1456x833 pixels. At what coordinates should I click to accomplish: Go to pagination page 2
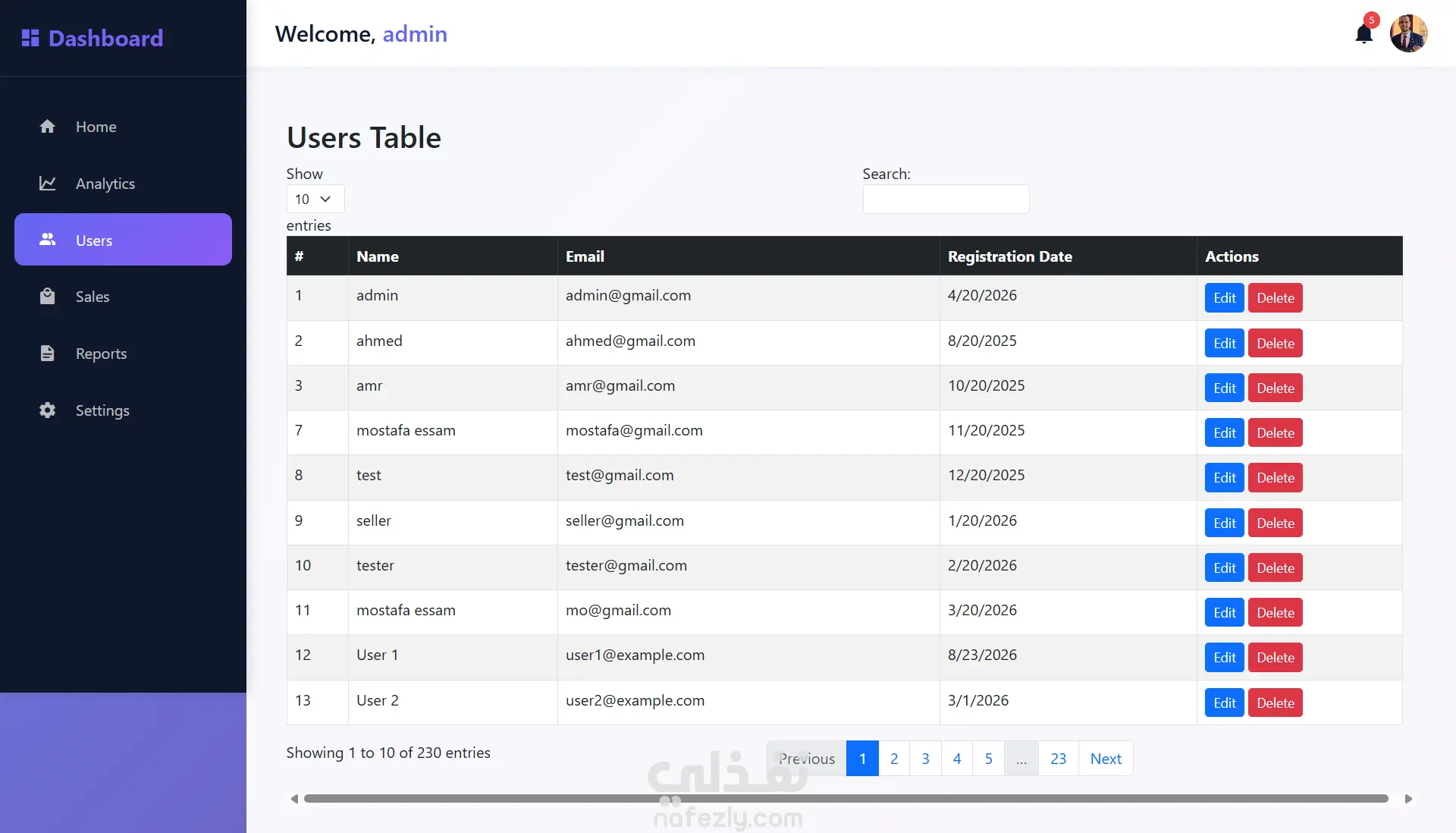(x=894, y=759)
